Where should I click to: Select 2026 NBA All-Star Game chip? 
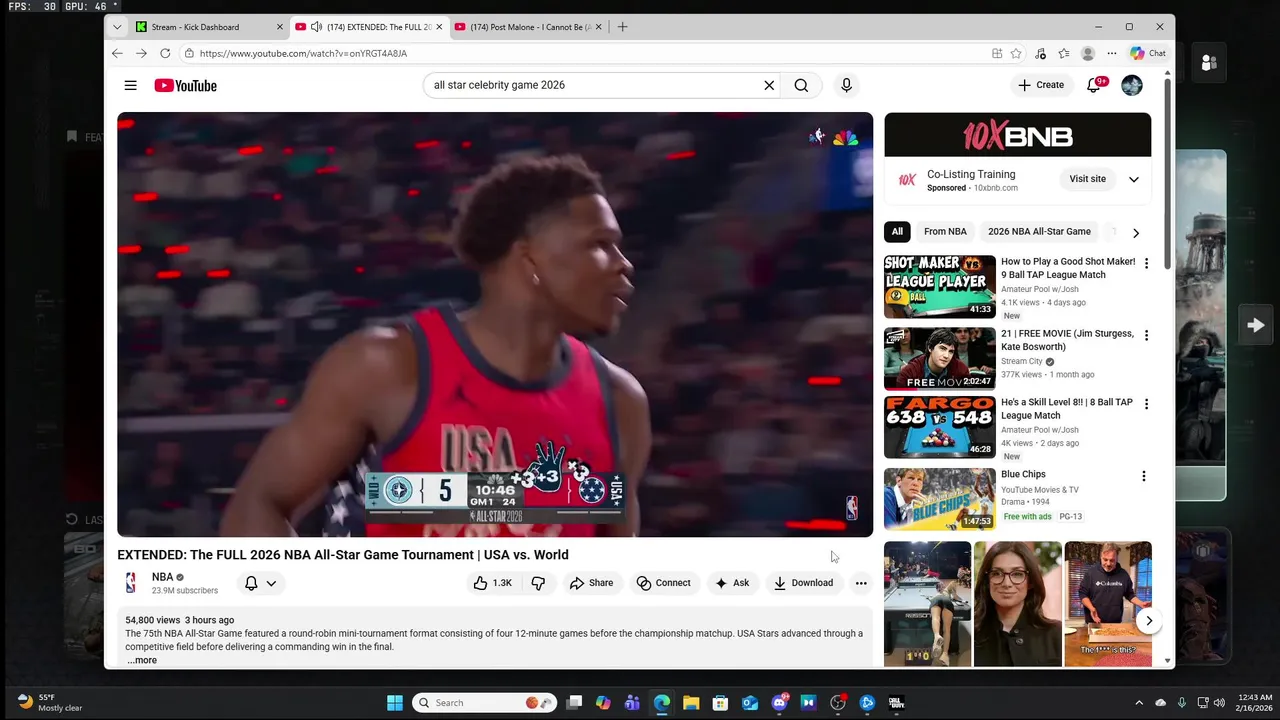pyautogui.click(x=1039, y=232)
